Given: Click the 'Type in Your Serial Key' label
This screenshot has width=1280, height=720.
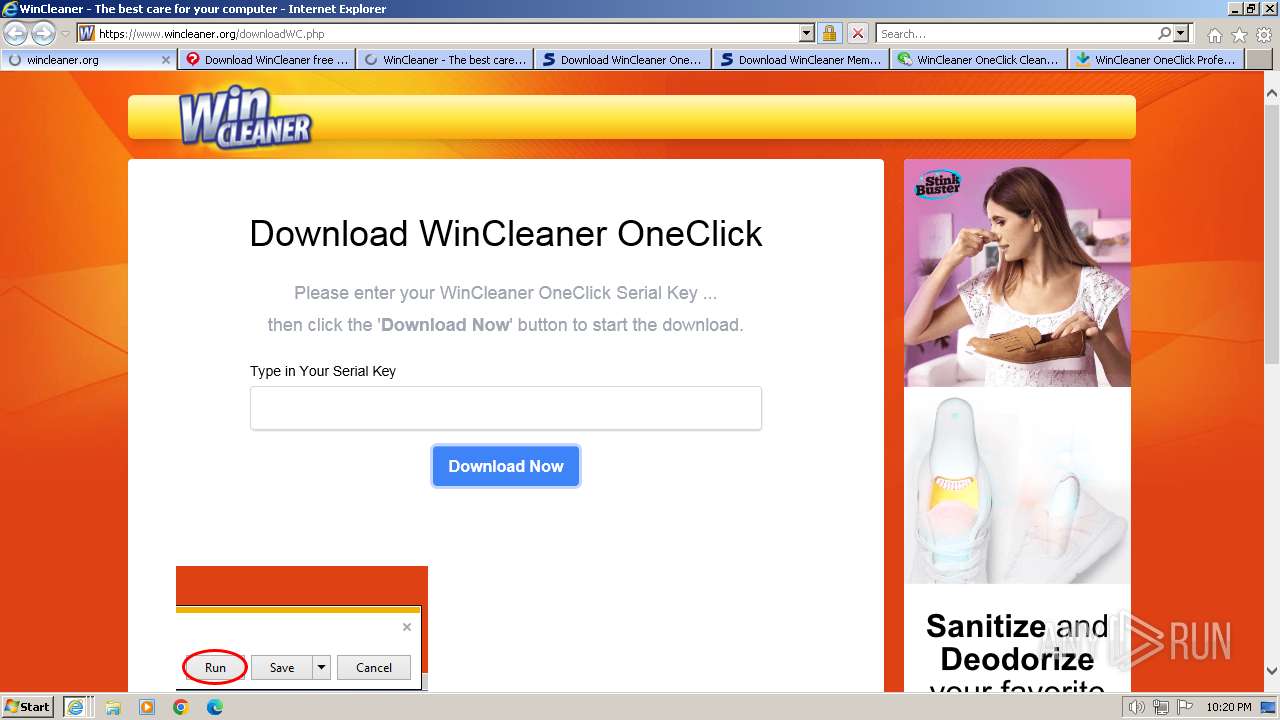Looking at the screenshot, I should (x=323, y=371).
